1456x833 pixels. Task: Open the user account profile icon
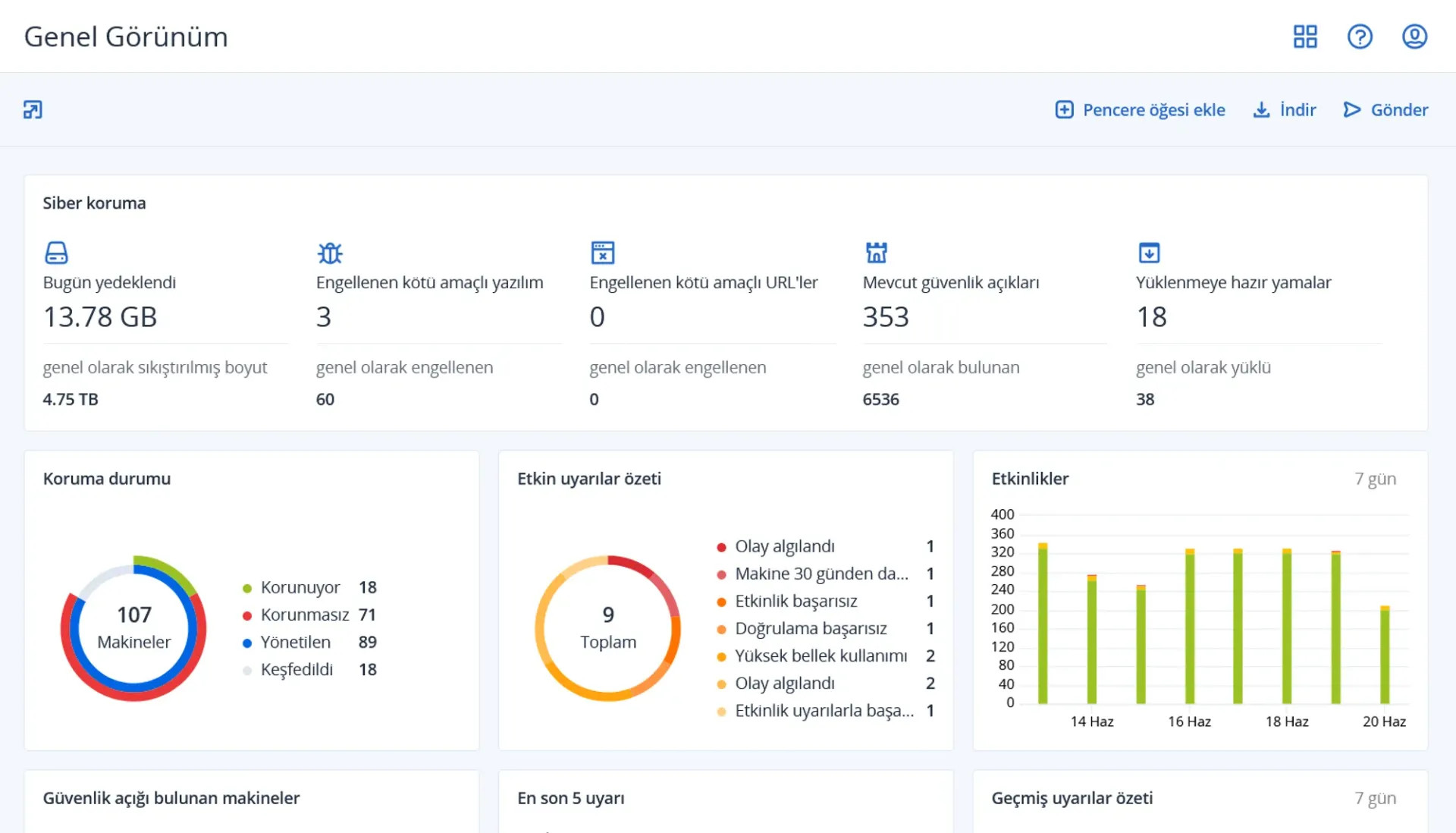(1414, 36)
